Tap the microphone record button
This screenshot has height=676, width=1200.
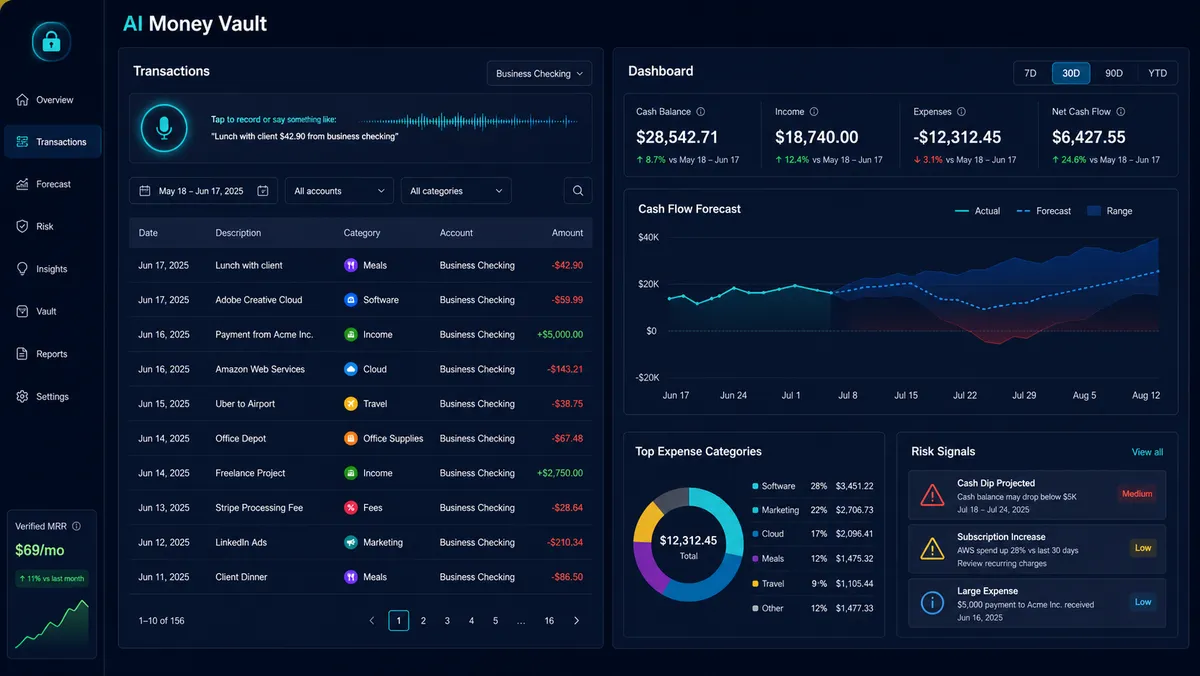(162, 127)
